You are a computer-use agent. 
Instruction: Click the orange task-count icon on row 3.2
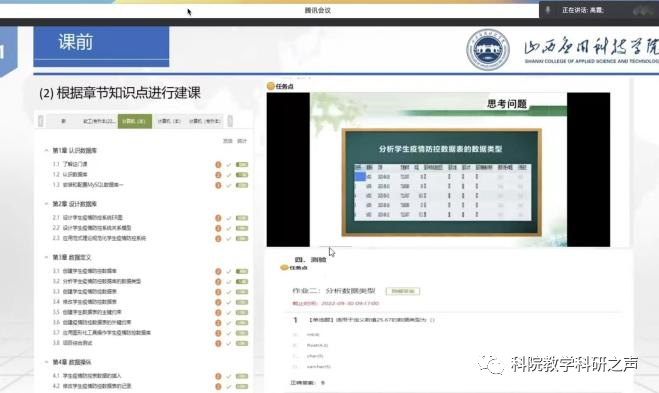218,282
